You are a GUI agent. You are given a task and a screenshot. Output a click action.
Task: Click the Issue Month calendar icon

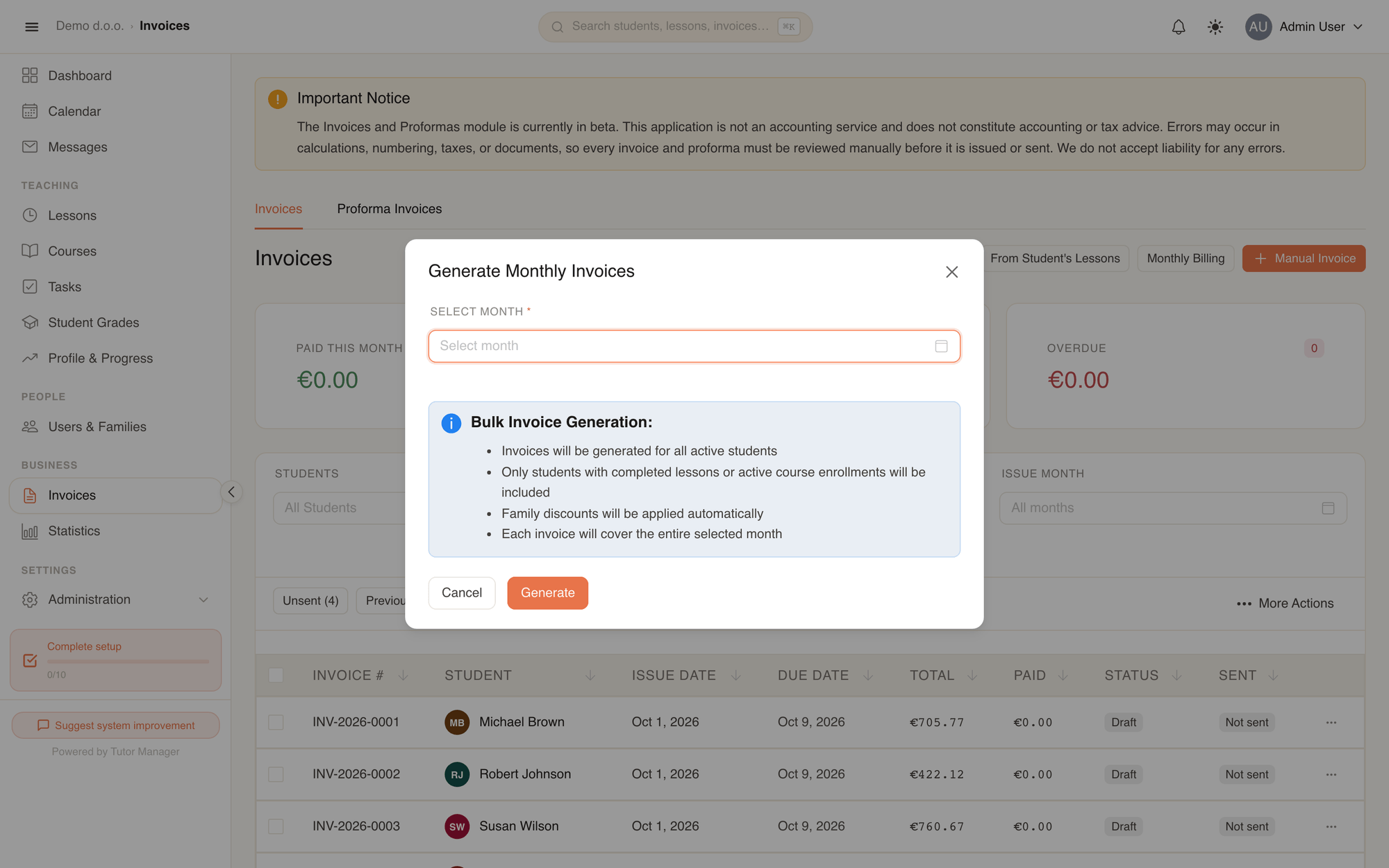click(x=1328, y=508)
